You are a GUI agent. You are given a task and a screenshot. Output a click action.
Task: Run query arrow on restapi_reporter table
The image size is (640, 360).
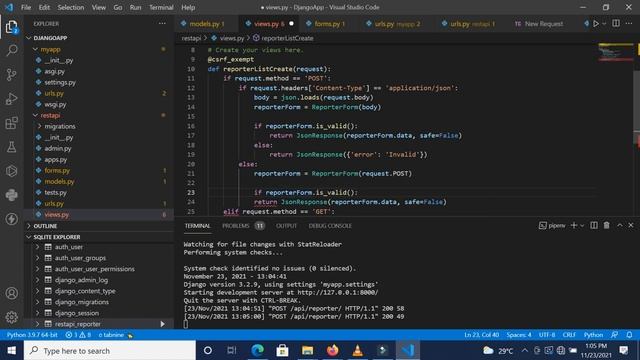162,324
